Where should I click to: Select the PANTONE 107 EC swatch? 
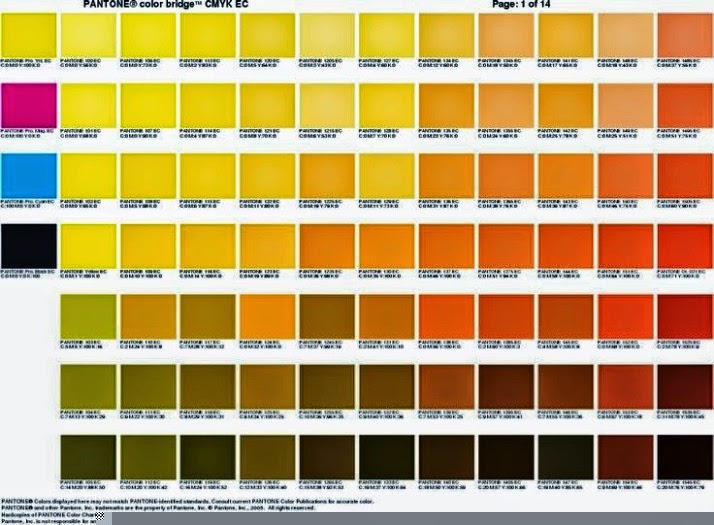point(148,105)
